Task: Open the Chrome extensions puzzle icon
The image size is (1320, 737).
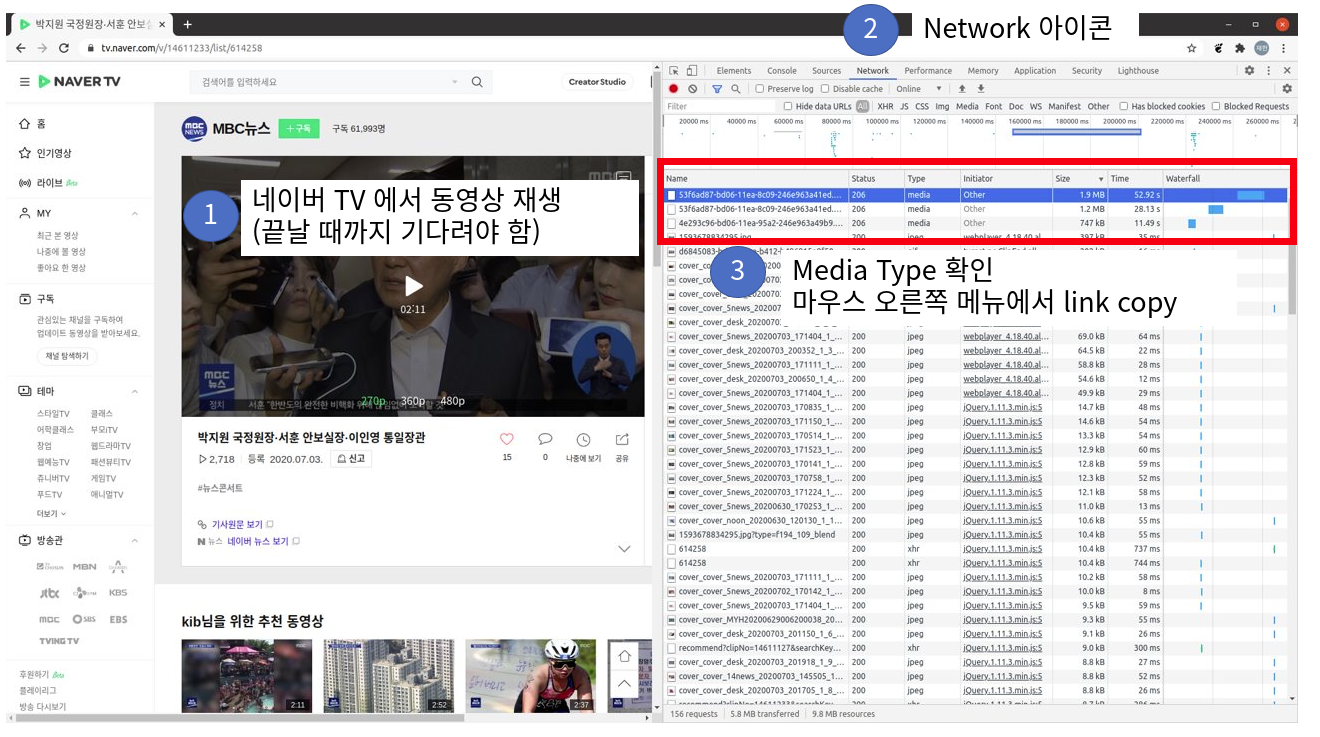Action: tap(1240, 48)
